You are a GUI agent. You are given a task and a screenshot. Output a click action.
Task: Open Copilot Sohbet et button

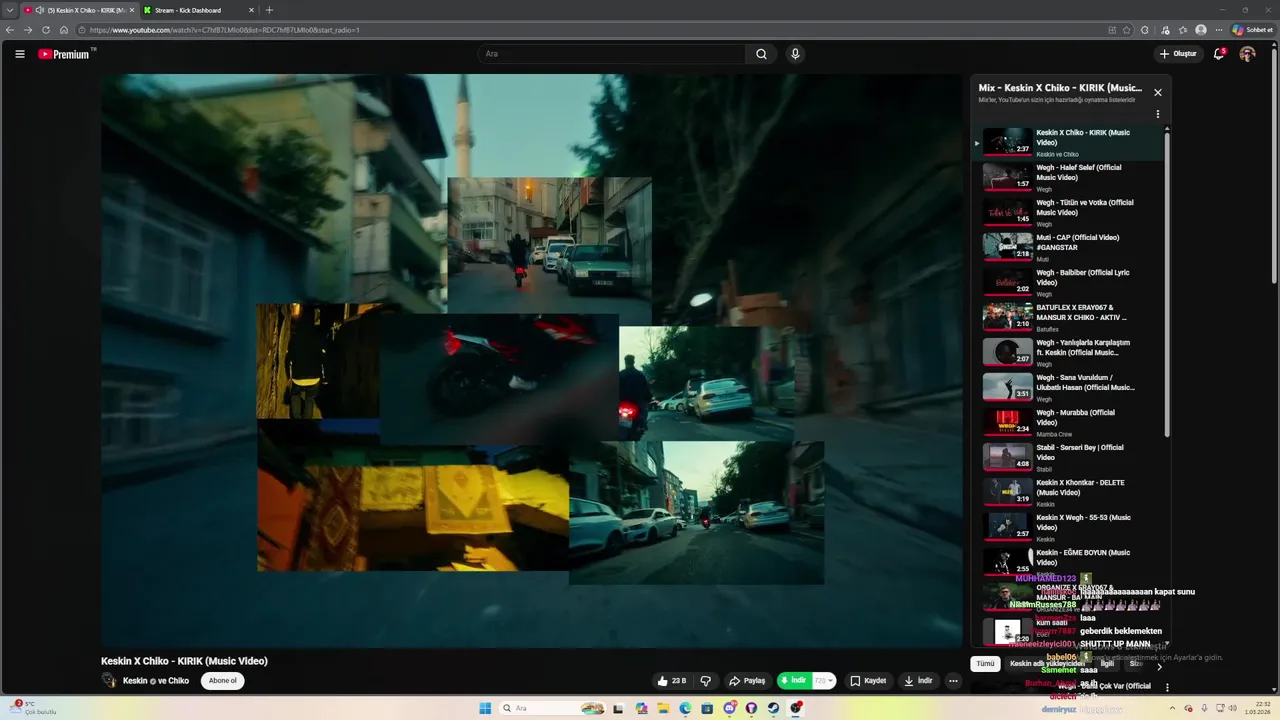pyautogui.click(x=1252, y=30)
